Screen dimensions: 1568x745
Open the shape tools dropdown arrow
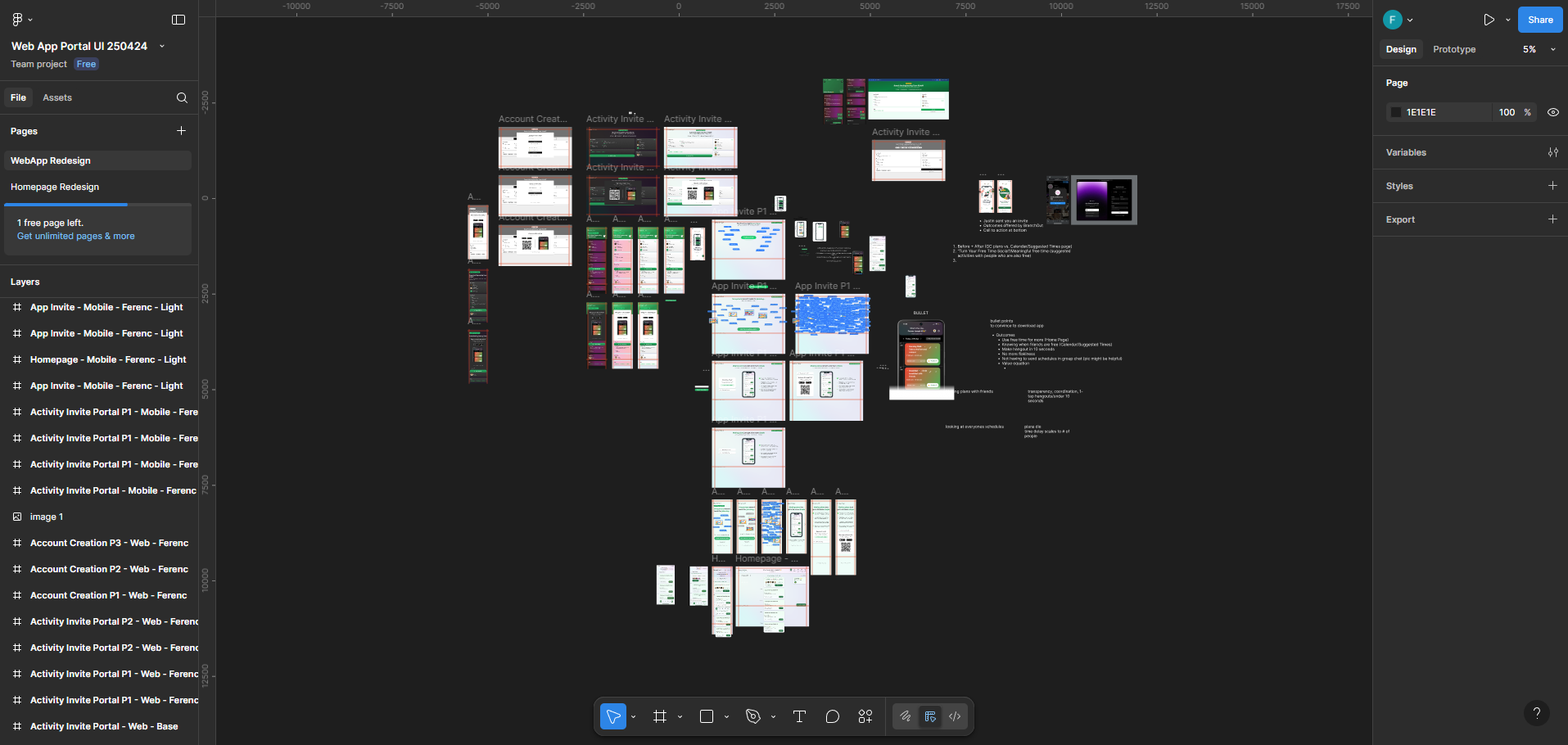(x=726, y=717)
